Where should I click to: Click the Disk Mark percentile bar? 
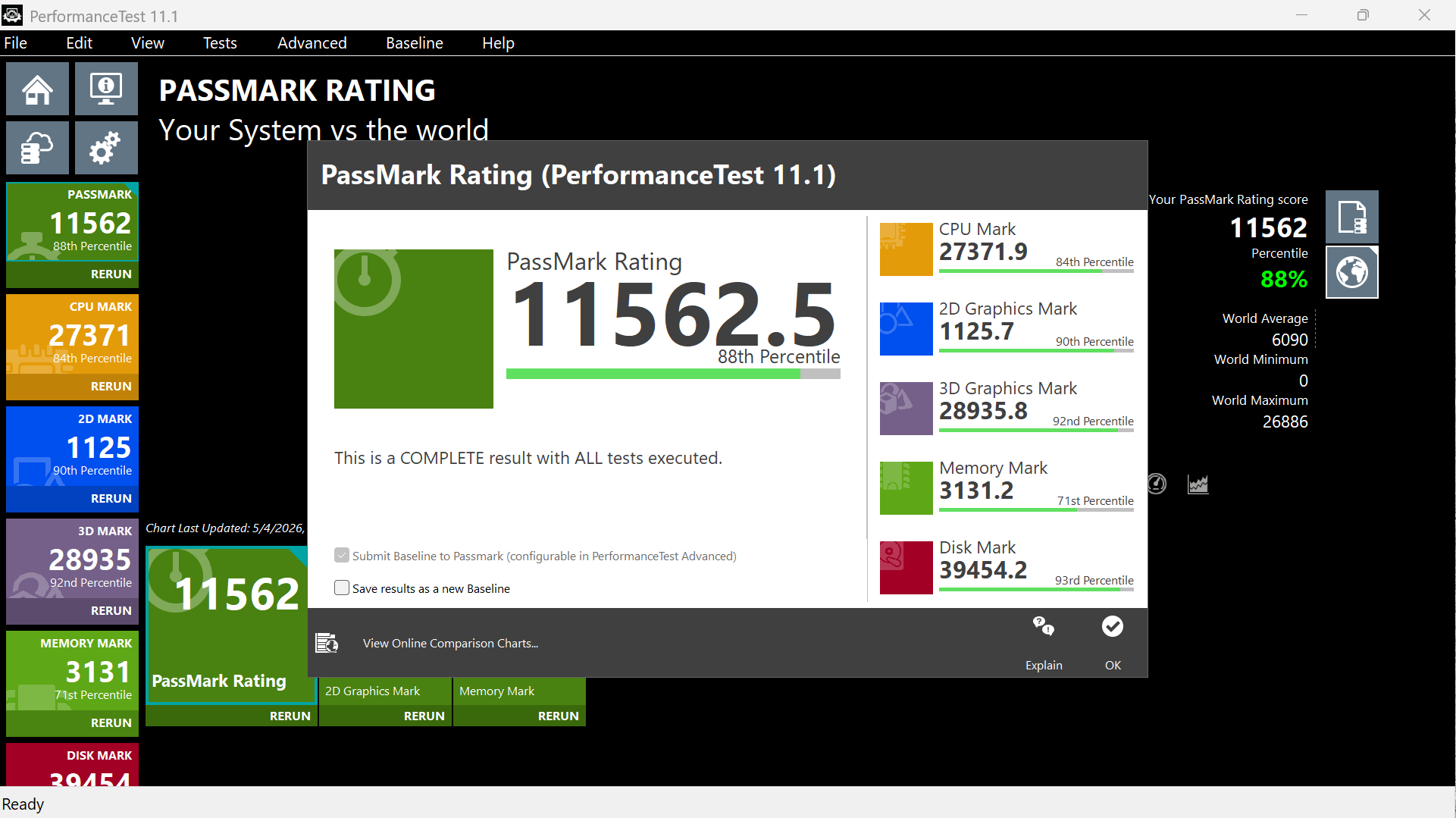coord(1036,589)
